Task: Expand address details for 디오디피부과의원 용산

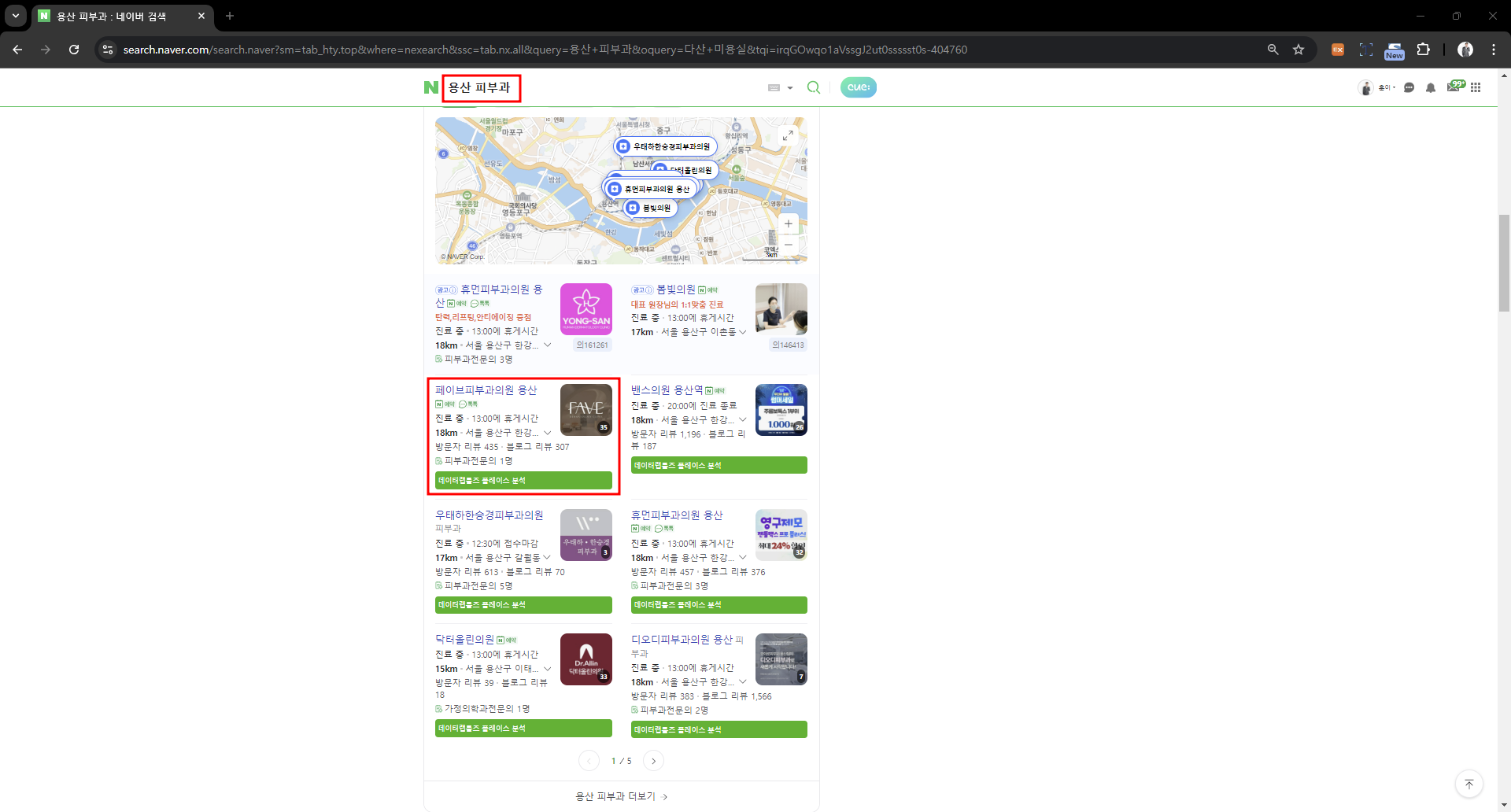Action: (x=742, y=682)
